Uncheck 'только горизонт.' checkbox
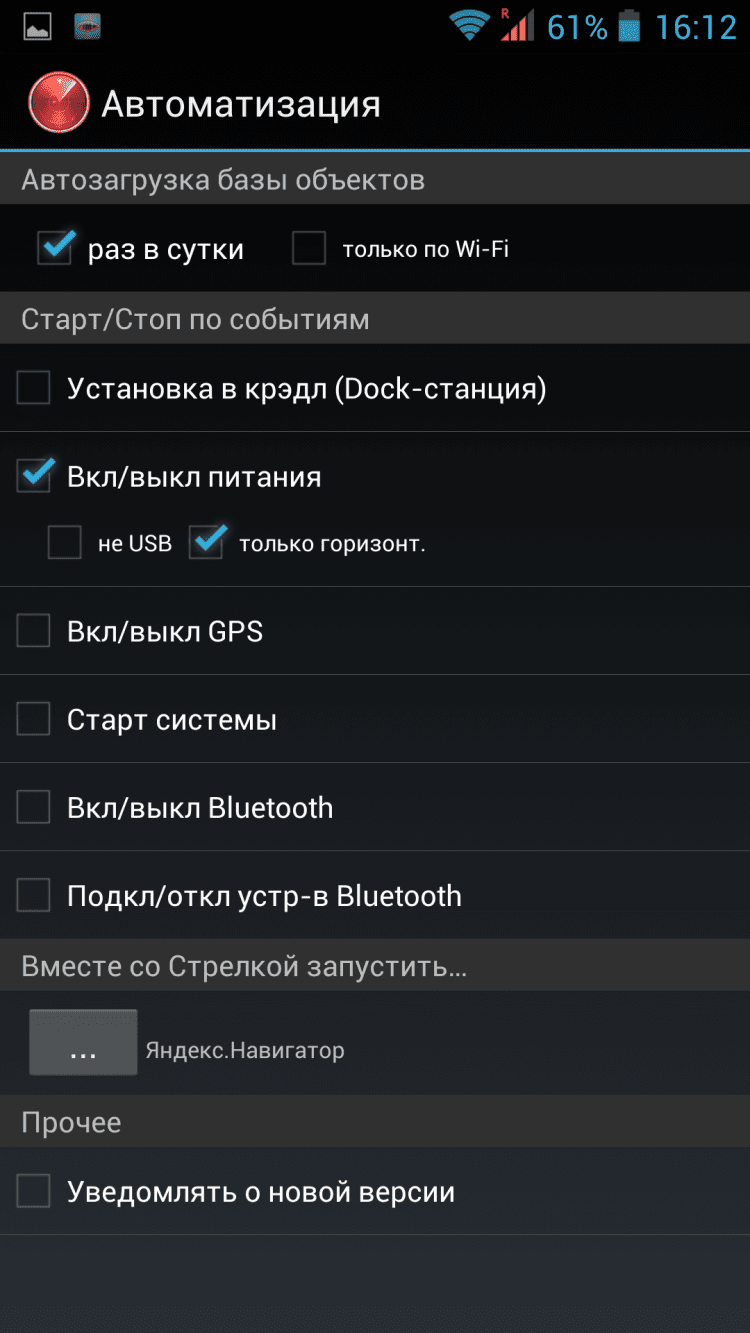The width and height of the screenshot is (750, 1333). (x=206, y=543)
